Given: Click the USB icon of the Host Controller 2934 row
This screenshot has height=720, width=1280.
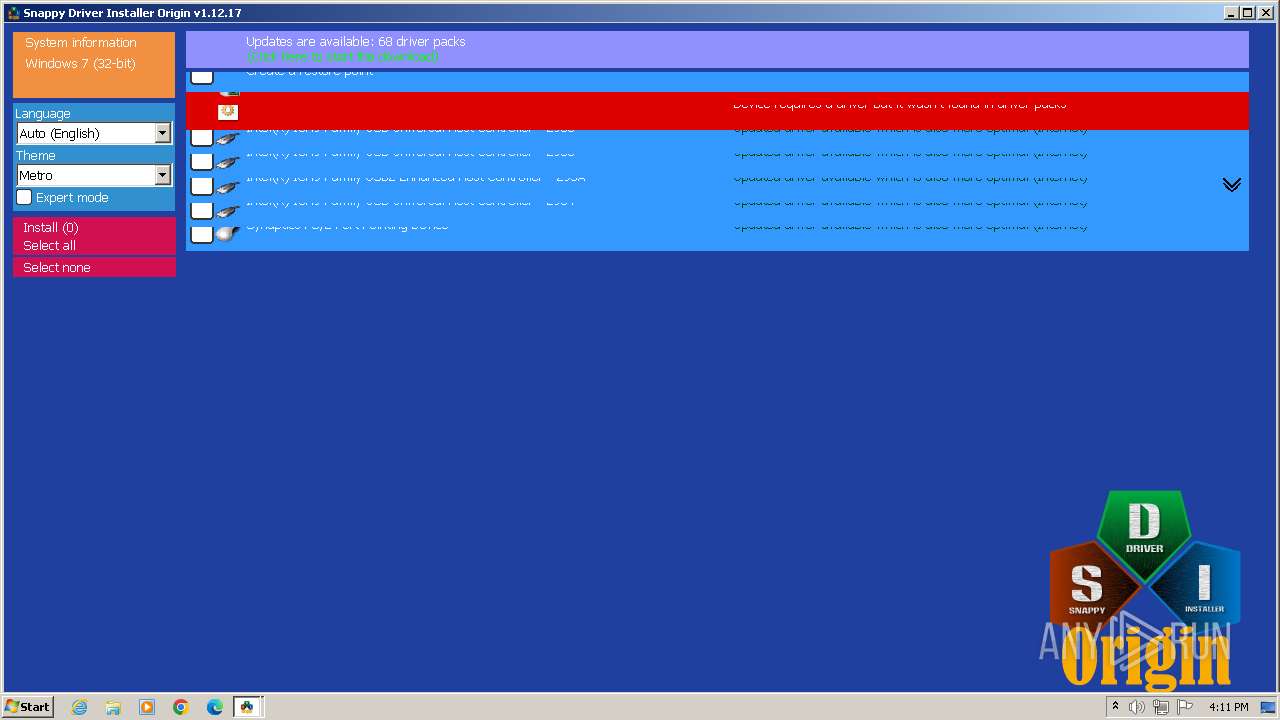Looking at the screenshot, I should pyautogui.click(x=228, y=211).
